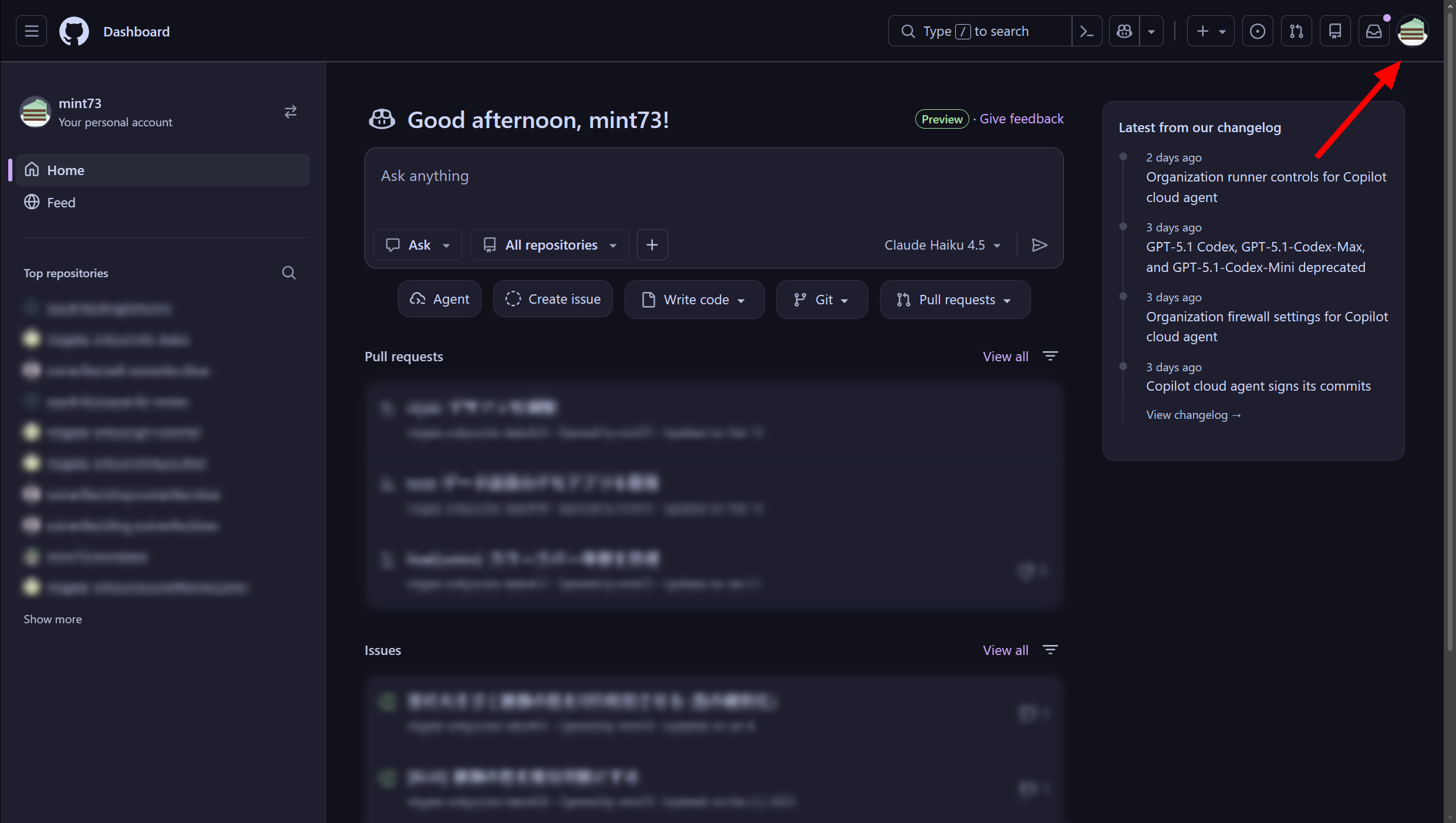Image resolution: width=1456 pixels, height=823 pixels.
Task: Click the Dashboard title
Action: [x=136, y=31]
